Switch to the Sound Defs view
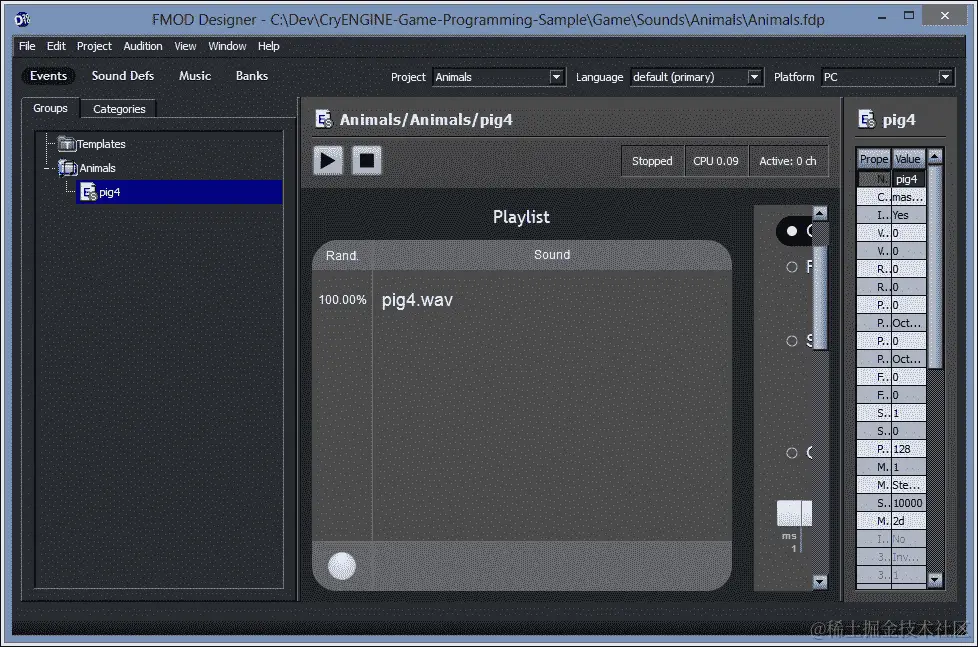The height and width of the screenshot is (647, 978). click(x=123, y=75)
